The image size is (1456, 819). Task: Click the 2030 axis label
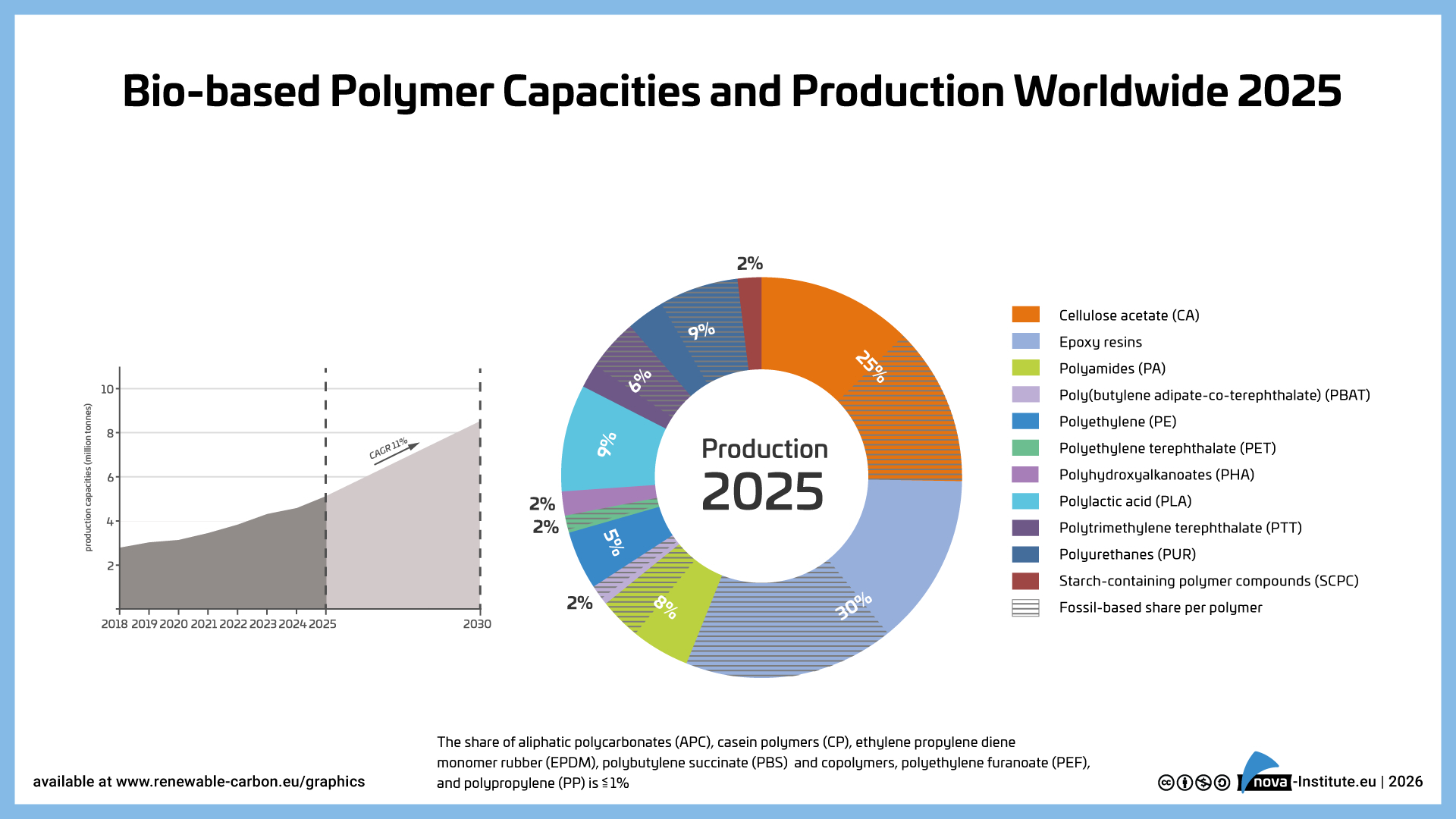[477, 624]
